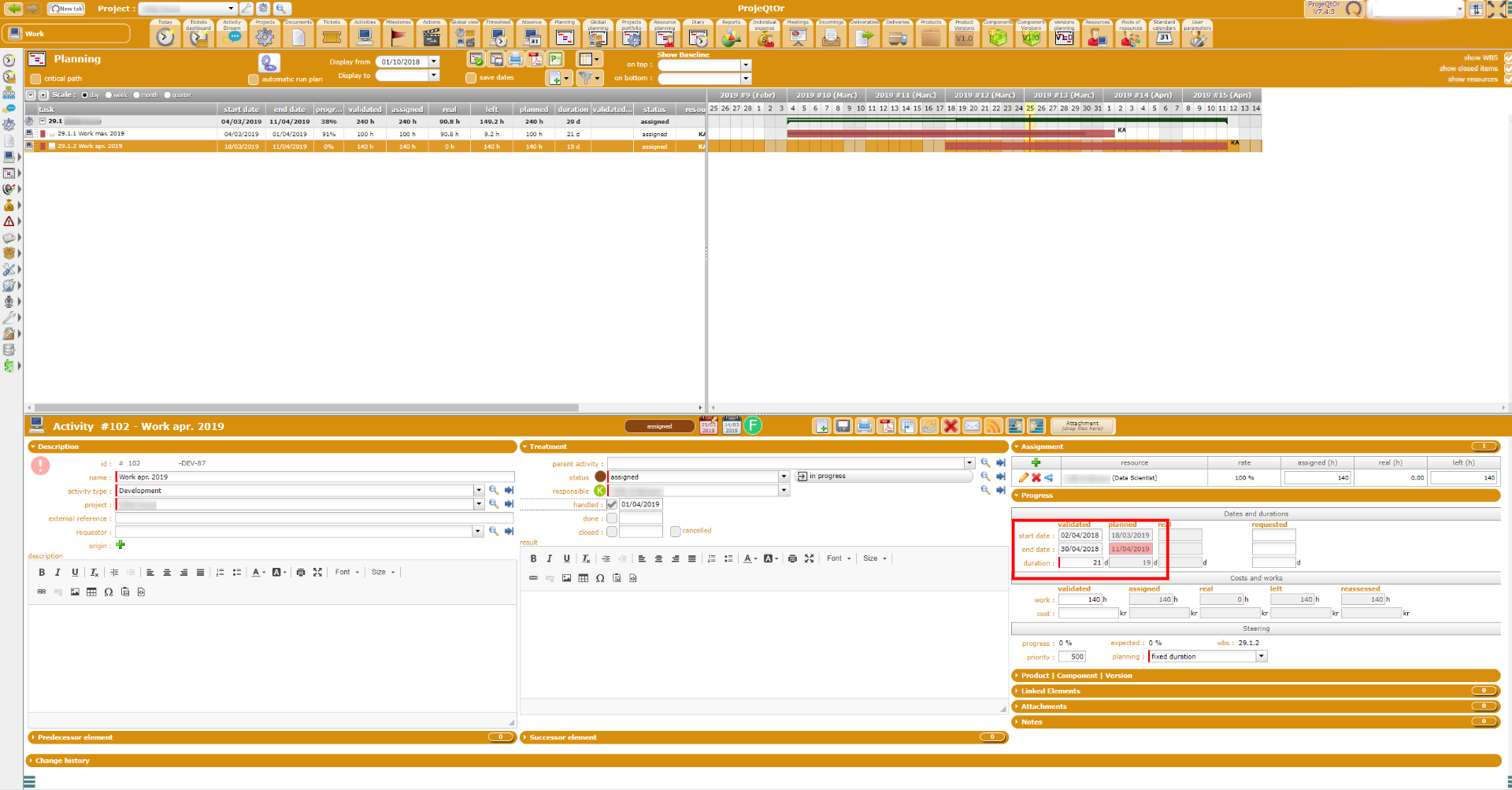Viewport: 1512px width, 790px height.
Task: Click the validated start date field
Action: pyautogui.click(x=1080, y=536)
